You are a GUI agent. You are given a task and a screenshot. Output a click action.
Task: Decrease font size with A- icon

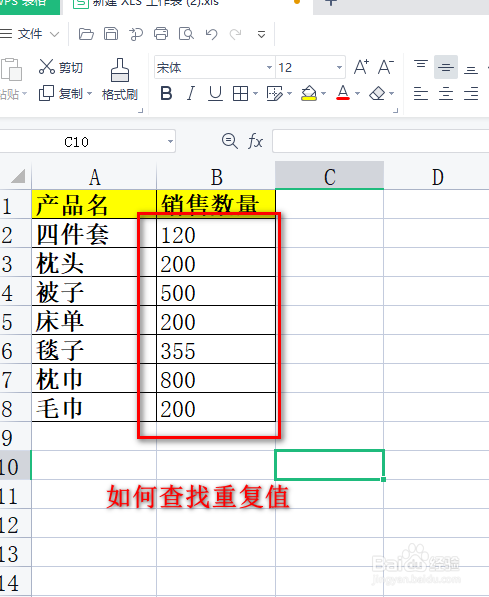pos(385,67)
